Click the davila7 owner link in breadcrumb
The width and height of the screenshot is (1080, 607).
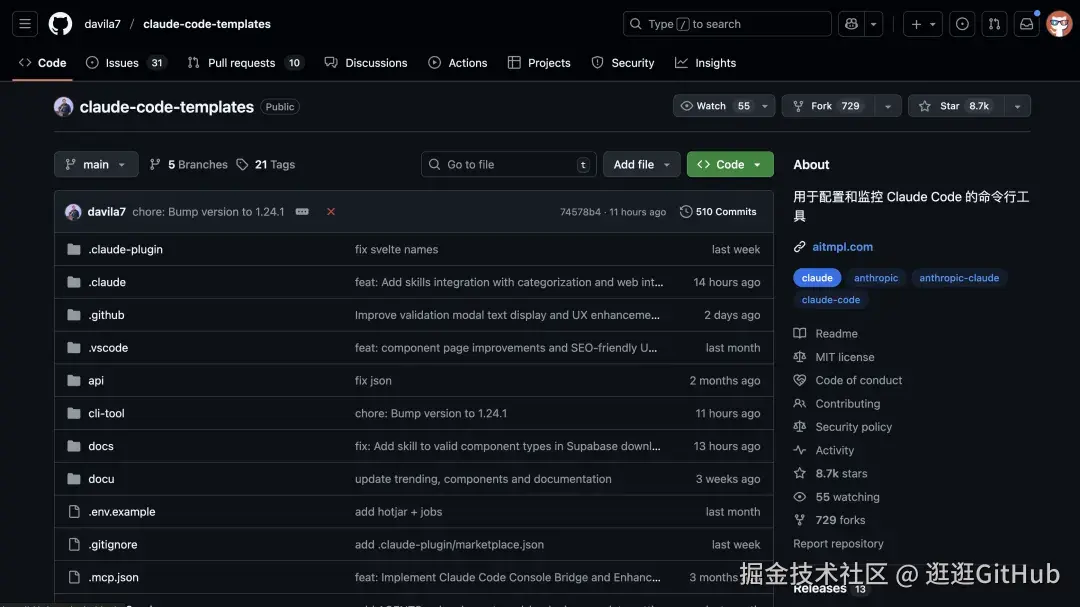click(103, 24)
